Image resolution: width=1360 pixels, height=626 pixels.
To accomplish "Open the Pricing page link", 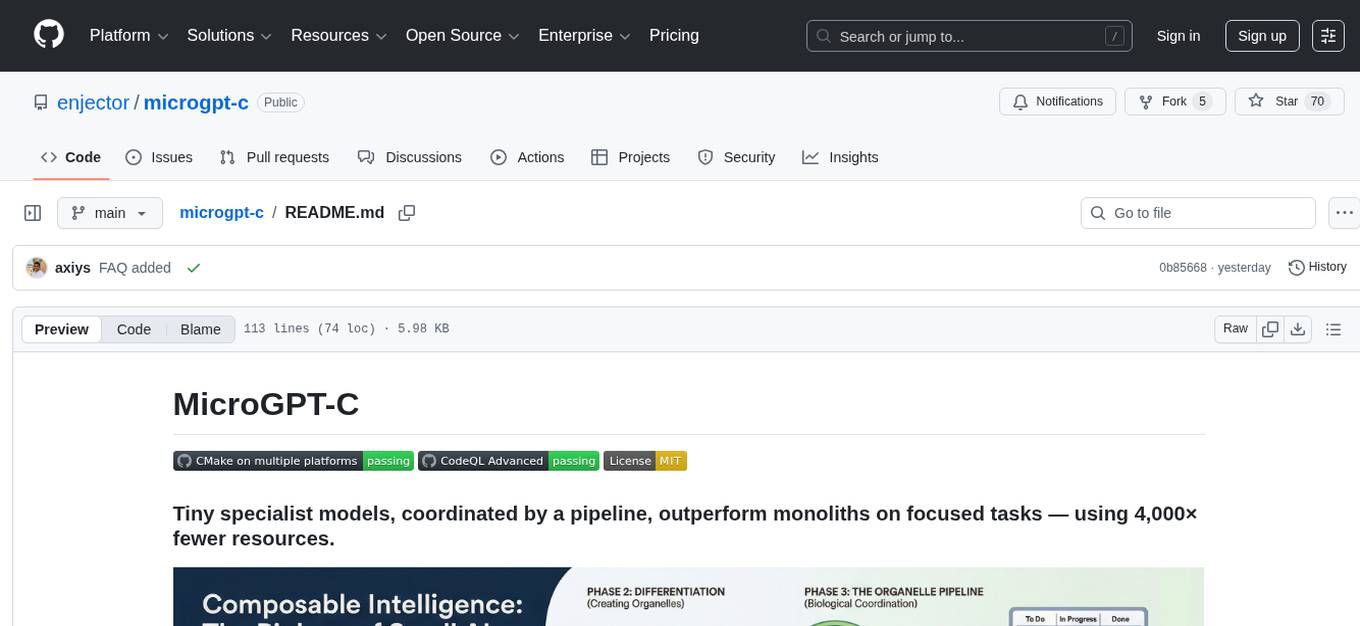I will (674, 35).
